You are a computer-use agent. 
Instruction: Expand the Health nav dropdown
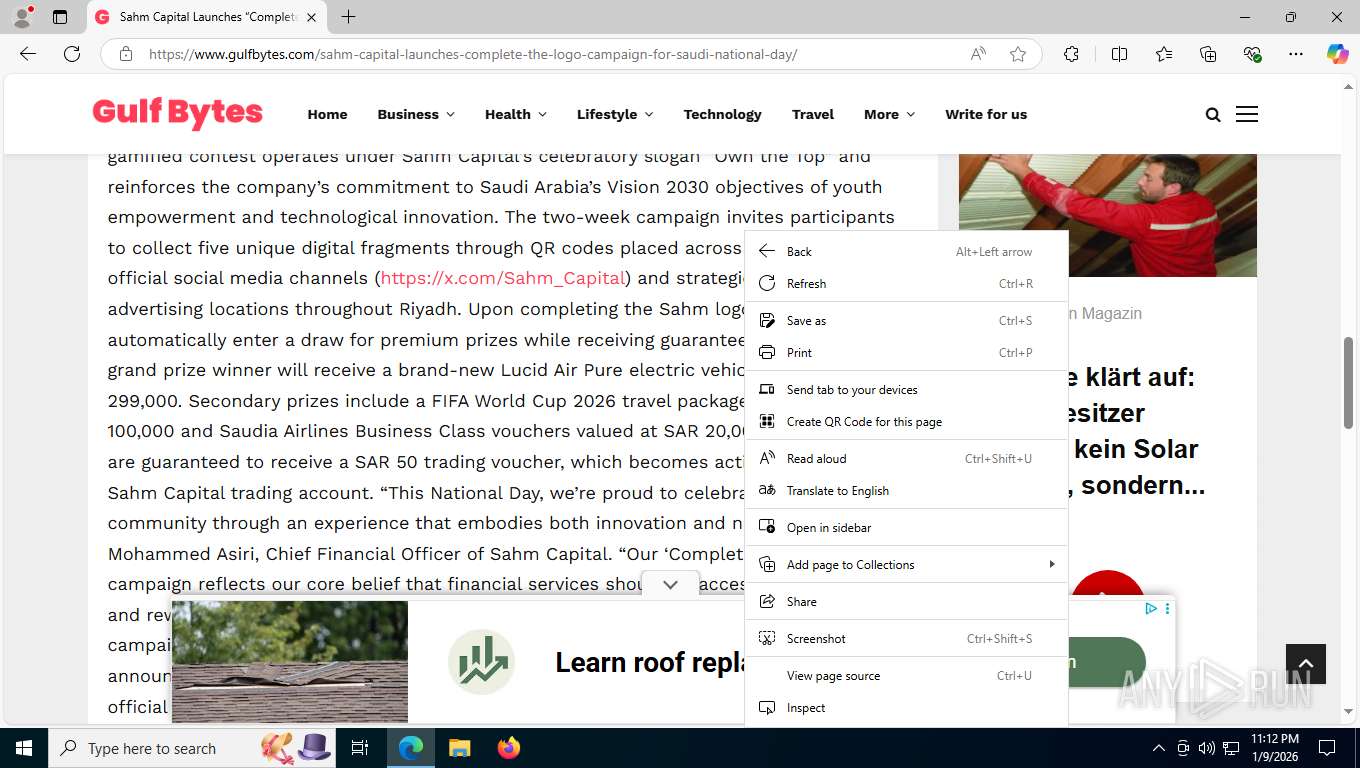coord(516,114)
